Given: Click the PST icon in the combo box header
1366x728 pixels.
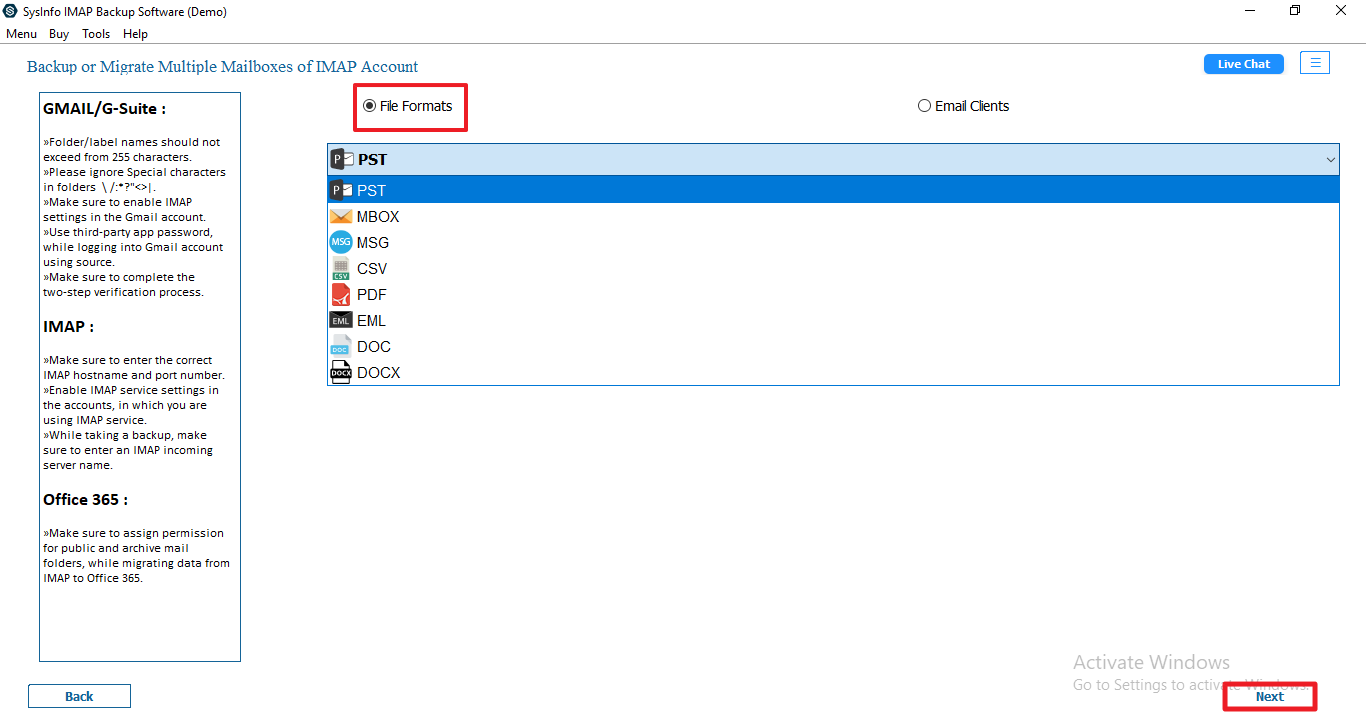Looking at the screenshot, I should [342, 159].
